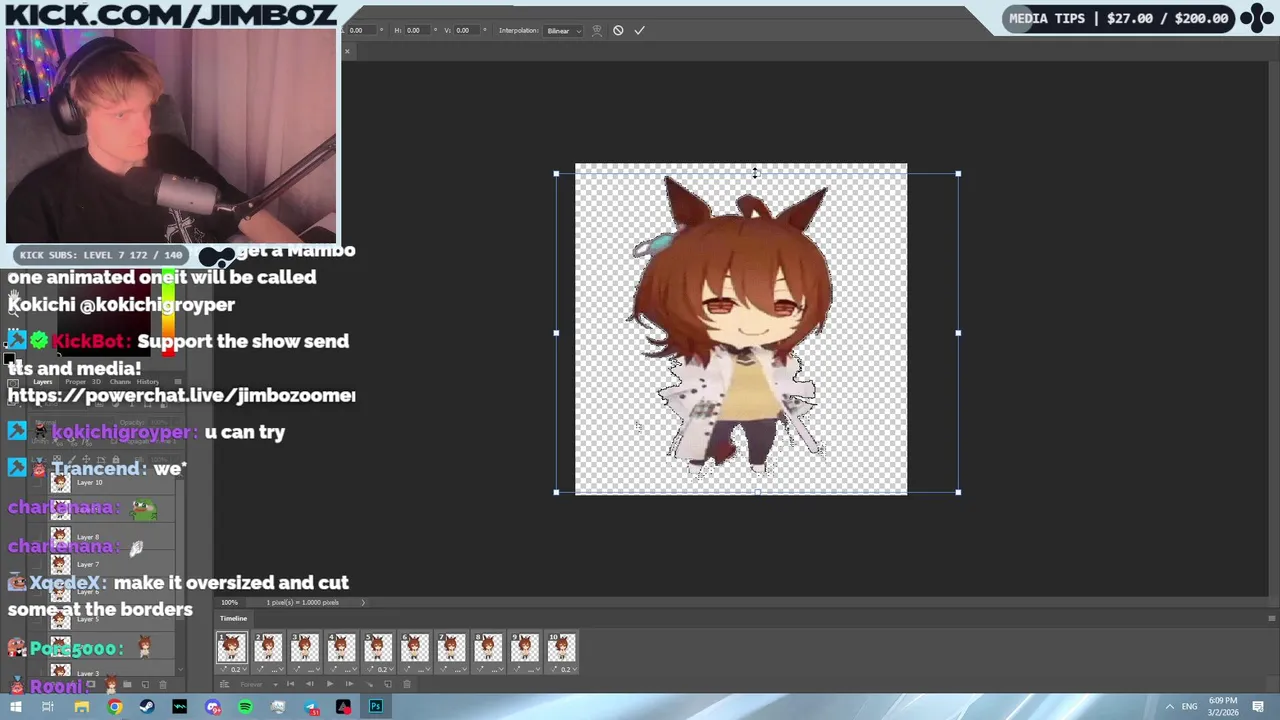Delete selected frame with trash icon
Image resolution: width=1280 pixels, height=720 pixels.
[407, 684]
